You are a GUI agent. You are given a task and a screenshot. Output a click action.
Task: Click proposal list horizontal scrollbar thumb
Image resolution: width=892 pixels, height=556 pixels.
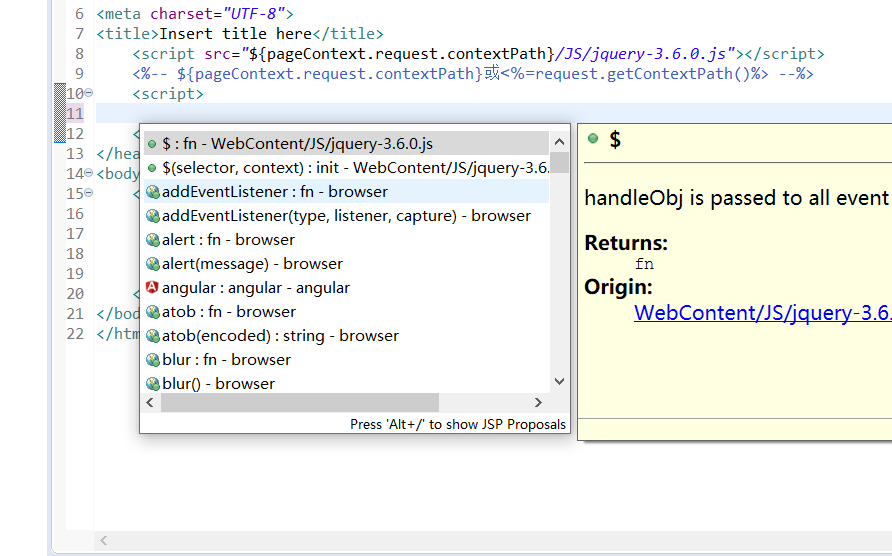click(300, 402)
